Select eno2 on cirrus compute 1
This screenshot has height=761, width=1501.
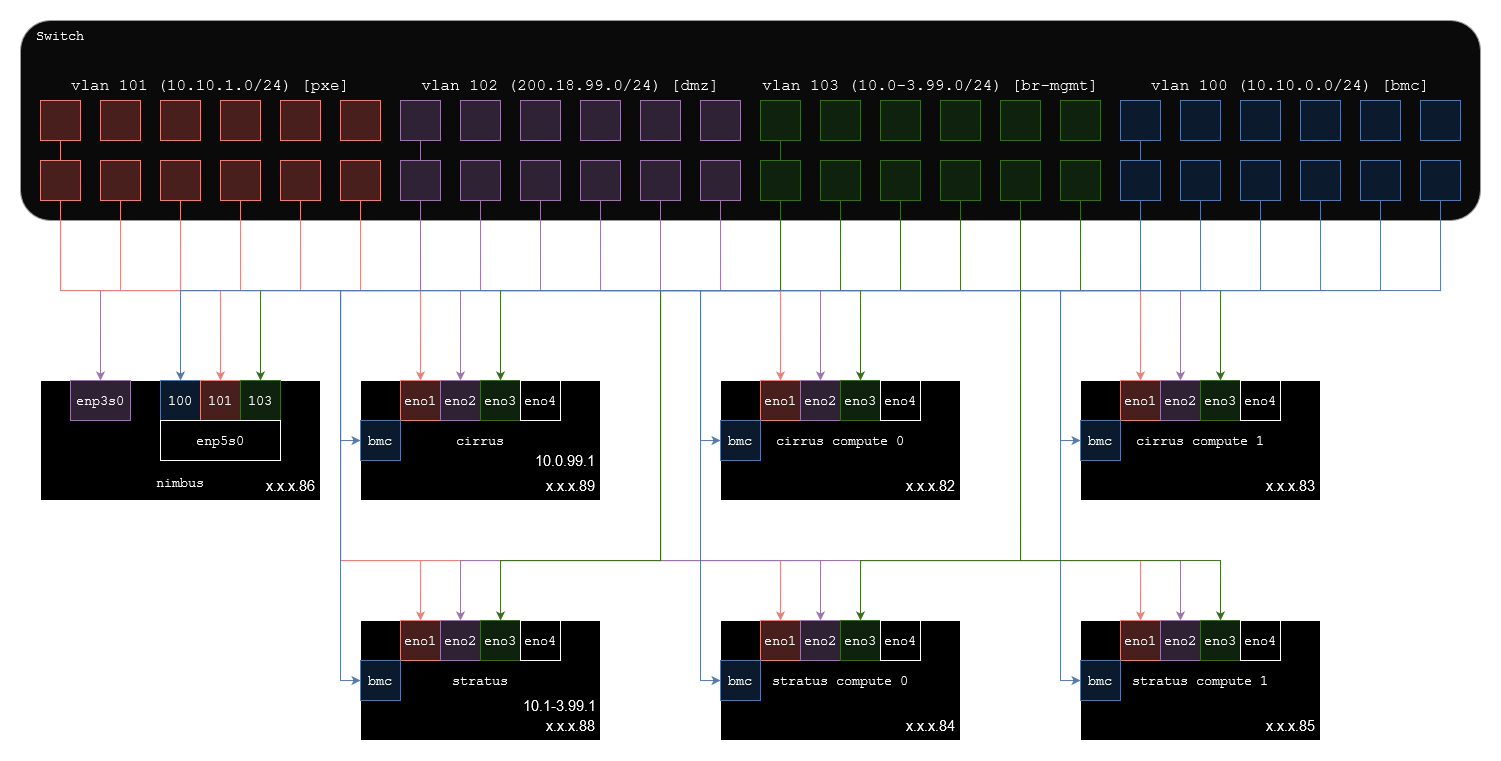(x=1180, y=400)
